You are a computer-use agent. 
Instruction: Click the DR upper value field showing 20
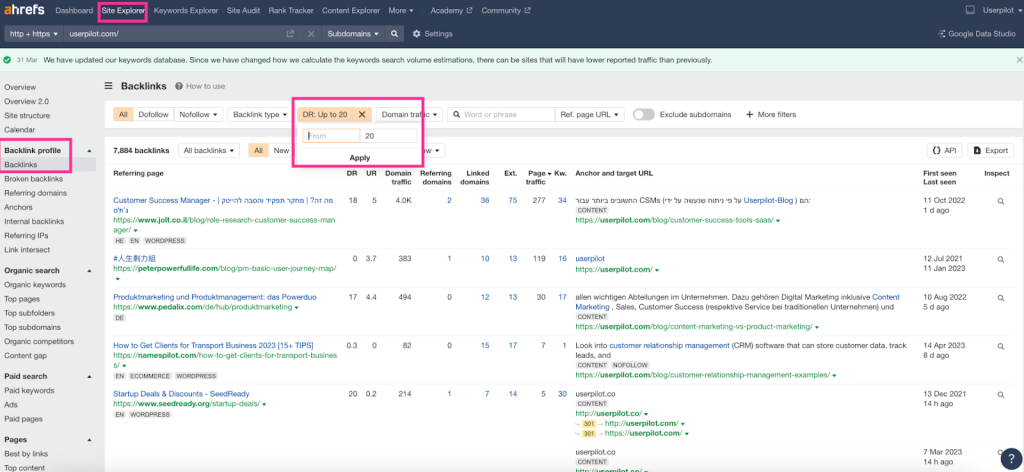[388, 136]
